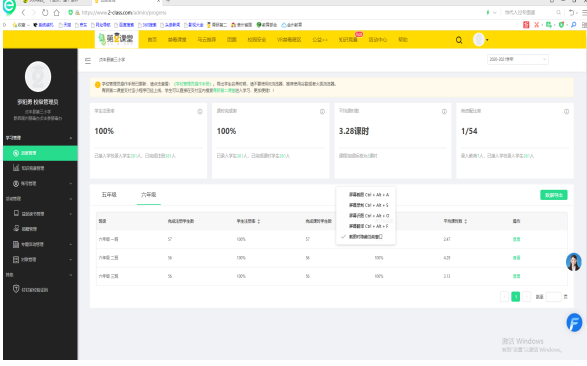Screen dimensions: 587x366
Task: Sort the table by the 平均课时数 column arrows
Action: [x=466, y=222]
